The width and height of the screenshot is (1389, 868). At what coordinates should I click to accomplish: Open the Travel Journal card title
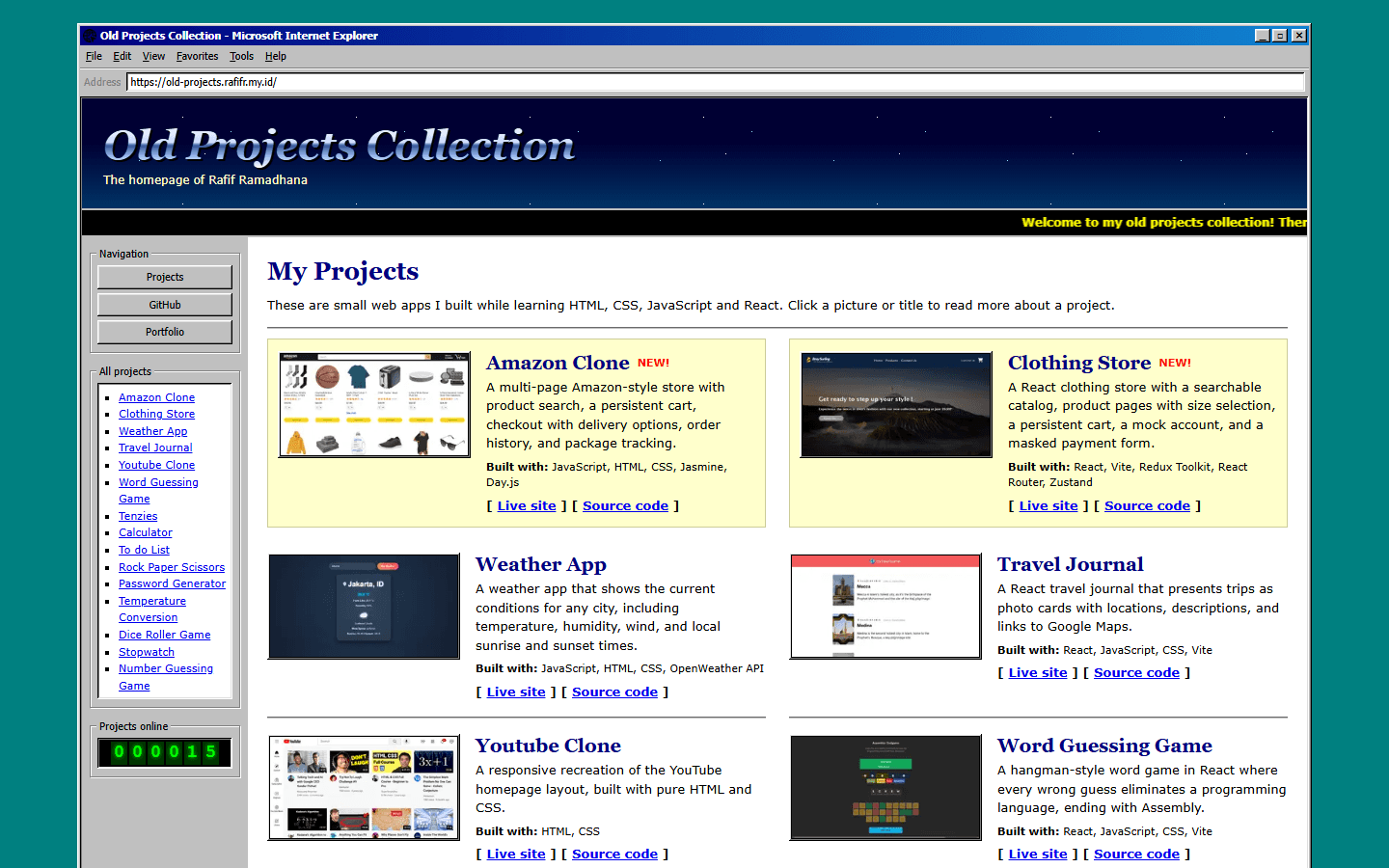[x=1071, y=564]
